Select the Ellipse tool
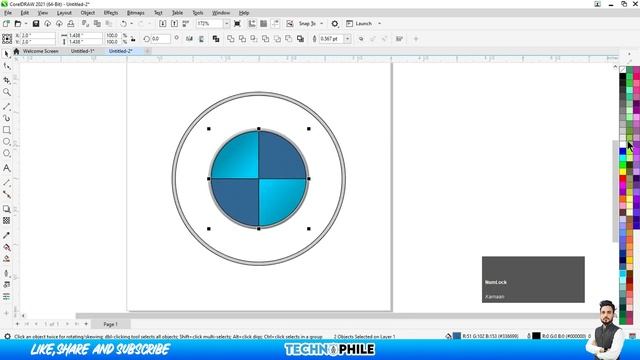This screenshot has height=360, width=640. pos(7,142)
